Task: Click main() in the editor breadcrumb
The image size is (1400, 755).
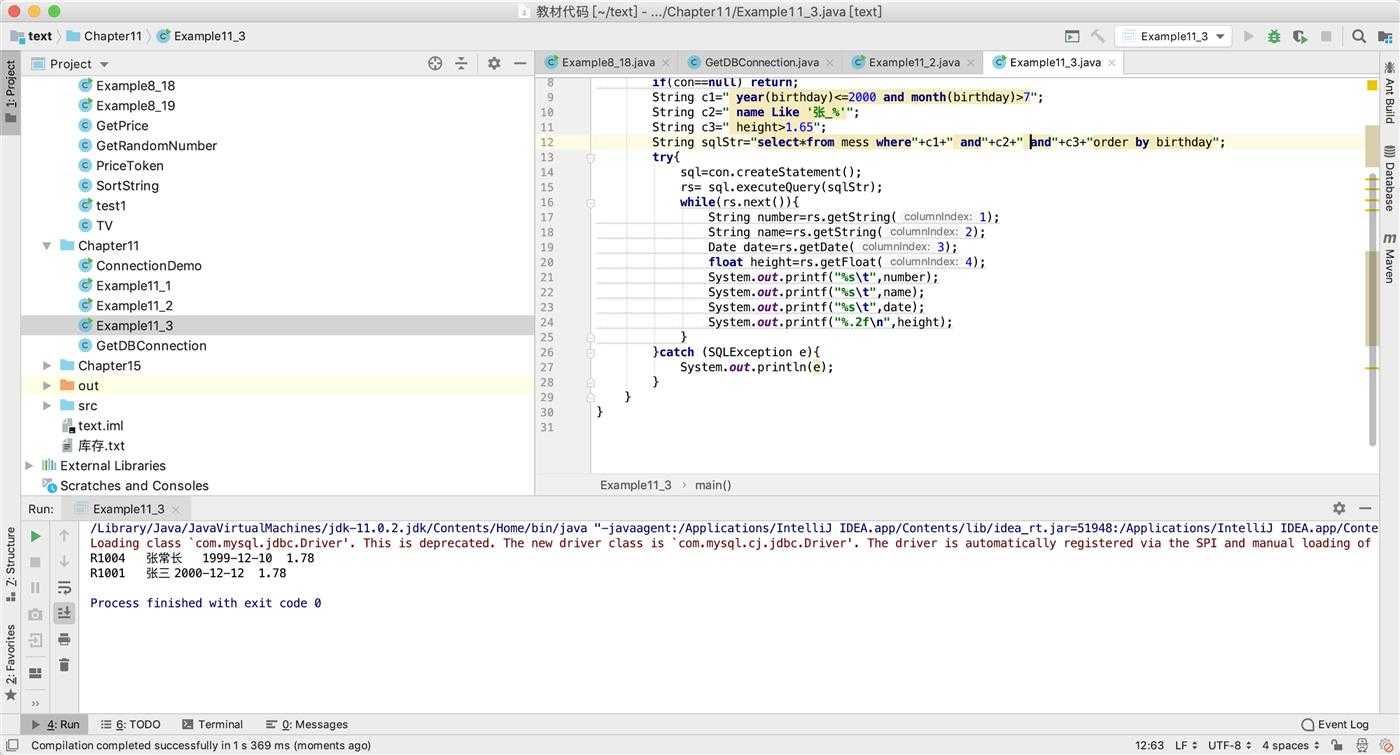Action: click(x=713, y=485)
